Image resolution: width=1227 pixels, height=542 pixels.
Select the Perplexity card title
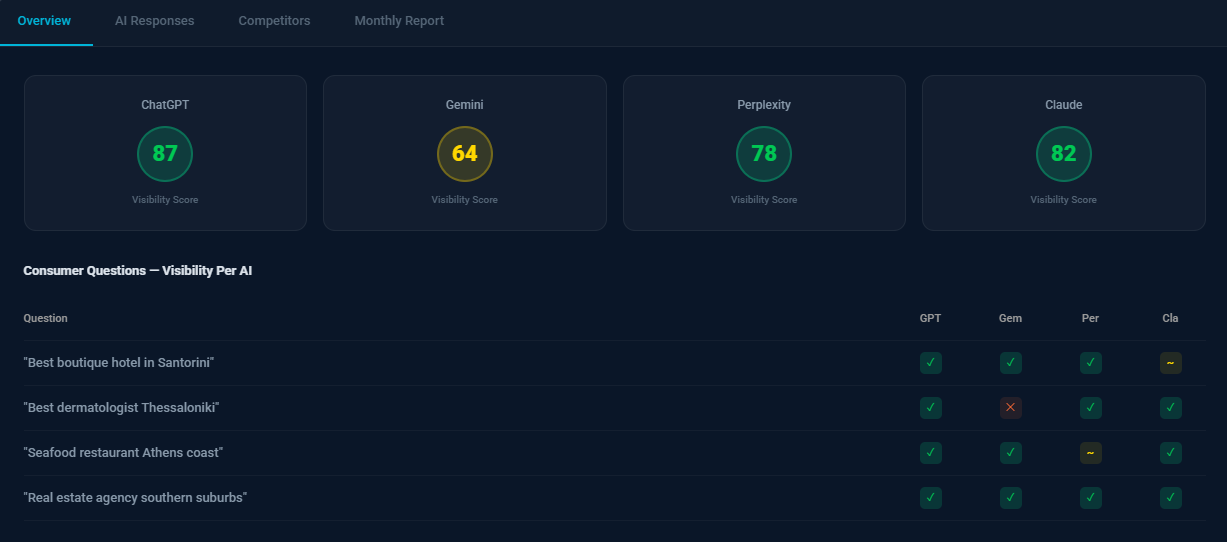coord(764,105)
